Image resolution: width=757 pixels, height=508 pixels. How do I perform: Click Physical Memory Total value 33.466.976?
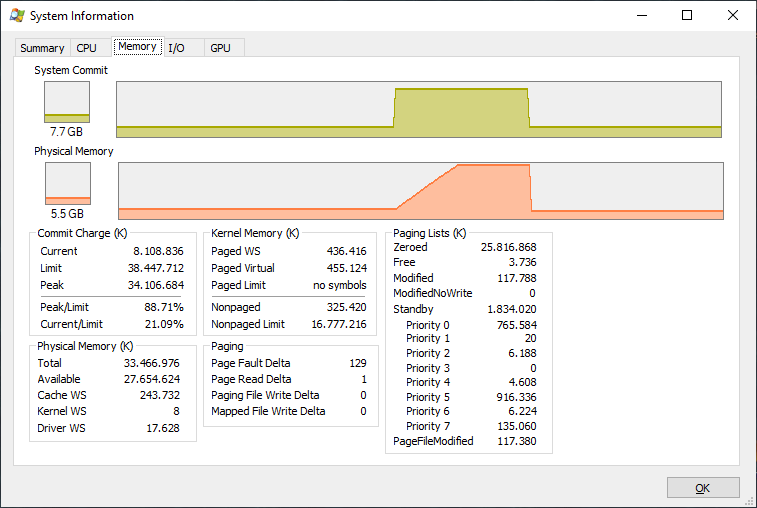click(x=152, y=363)
